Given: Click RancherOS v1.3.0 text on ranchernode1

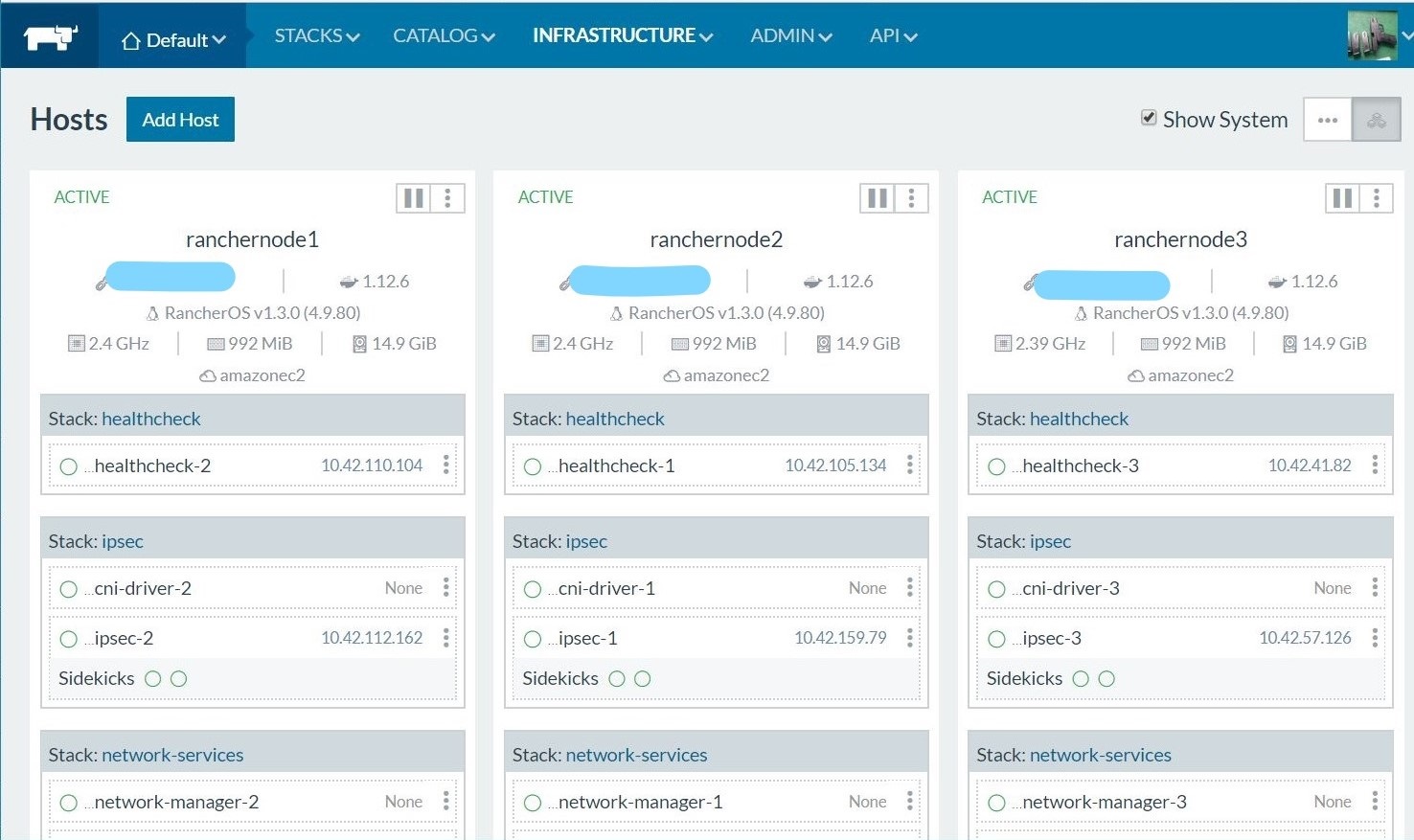Looking at the screenshot, I should pyautogui.click(x=262, y=313).
